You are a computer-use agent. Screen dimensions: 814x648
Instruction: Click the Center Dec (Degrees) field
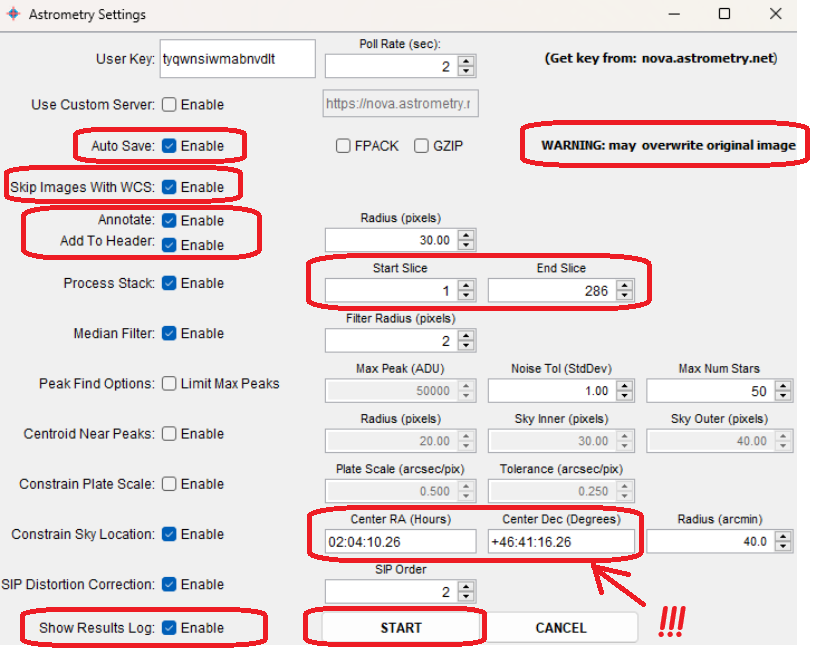tap(560, 541)
